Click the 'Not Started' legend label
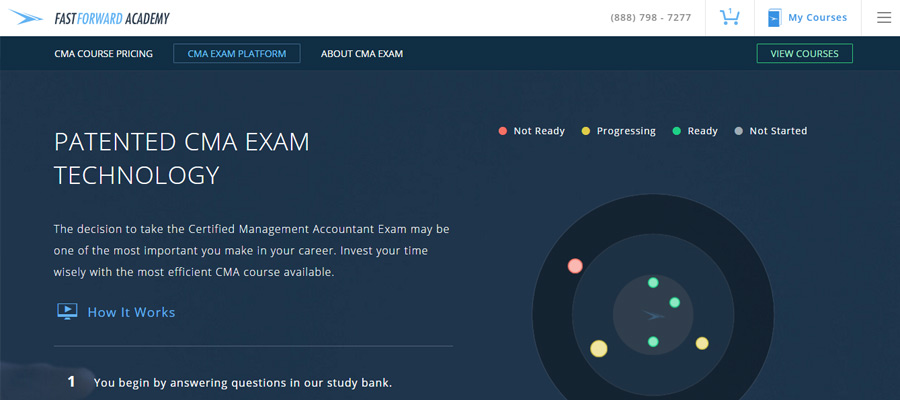The image size is (900, 400). click(778, 131)
